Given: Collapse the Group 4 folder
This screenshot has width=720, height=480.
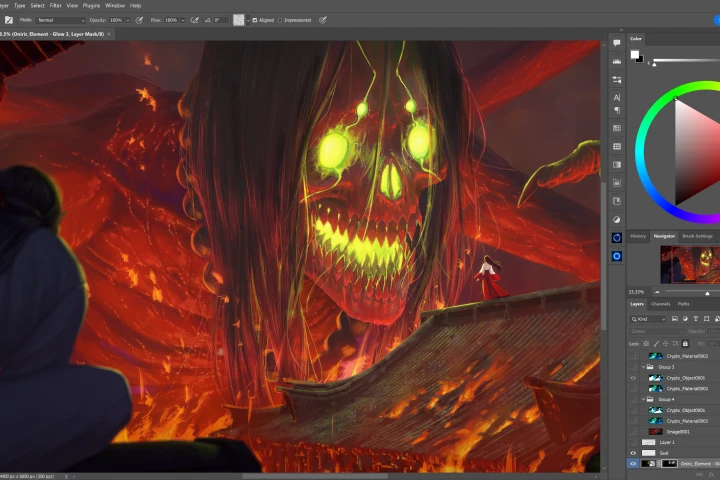Looking at the screenshot, I should 643,399.
